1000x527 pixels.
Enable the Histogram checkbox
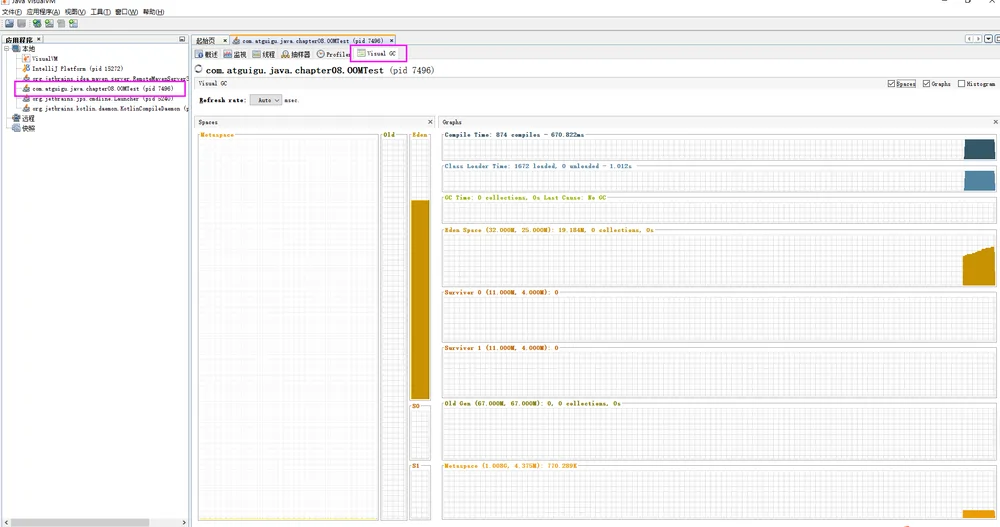coord(961,84)
